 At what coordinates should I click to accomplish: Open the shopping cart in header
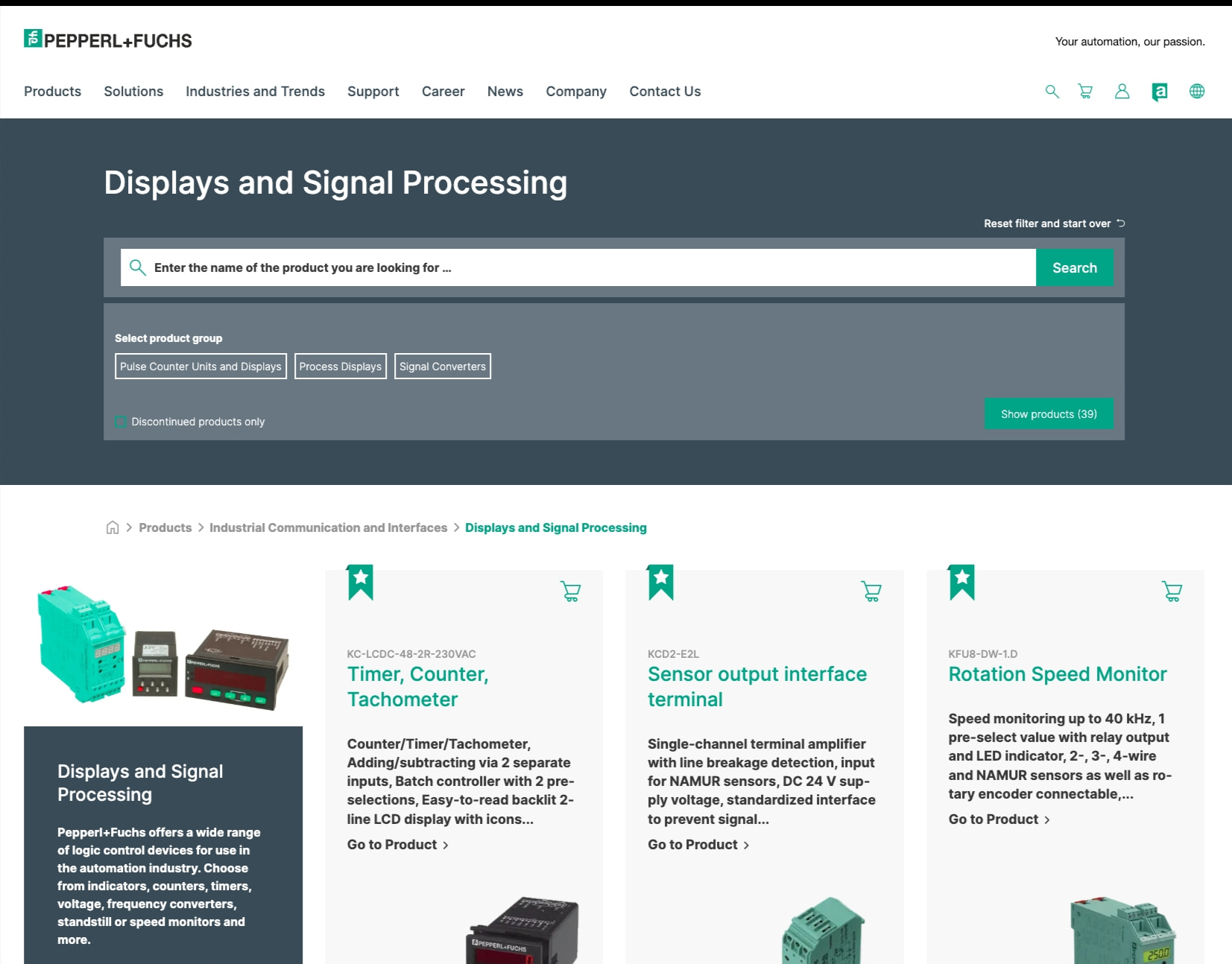[1086, 92]
